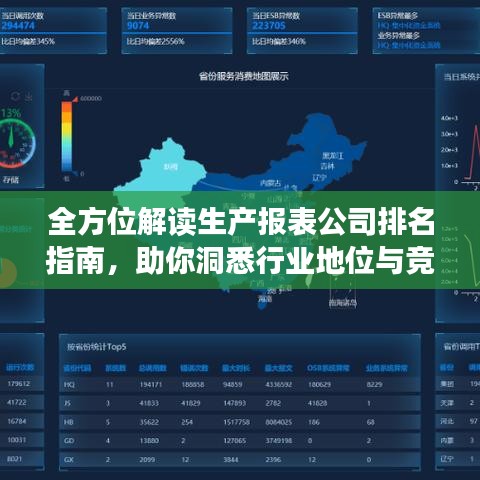Click the HB row code cell
480x480 pixels.
tap(68, 422)
